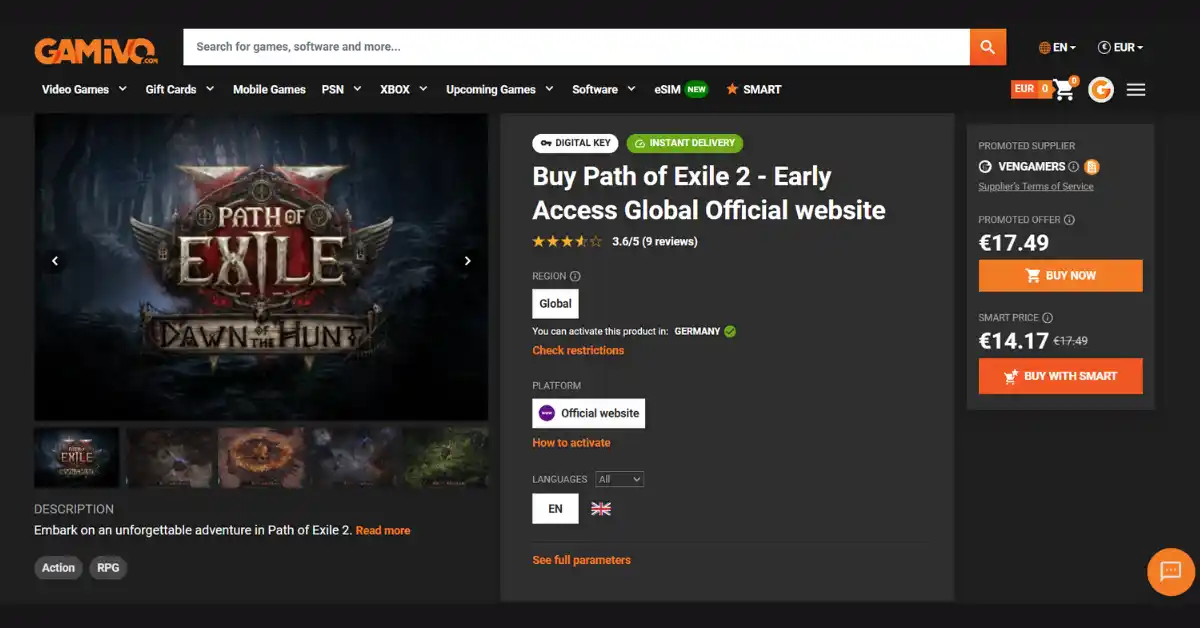Viewport: 1200px width, 628px height.
Task: Click the Buy Now button
Action: 1060,276
